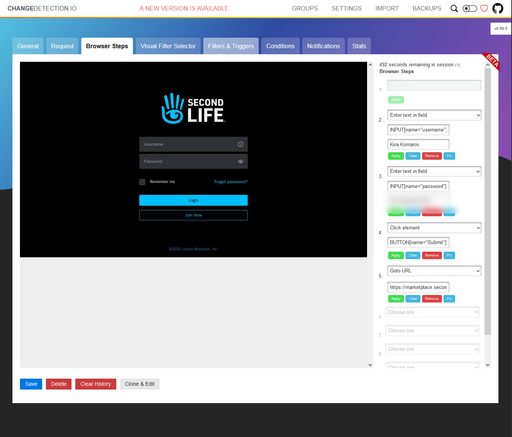This screenshot has height=437, width=512.
Task: Click the down arrow of preview scrollbar
Action: (370, 365)
